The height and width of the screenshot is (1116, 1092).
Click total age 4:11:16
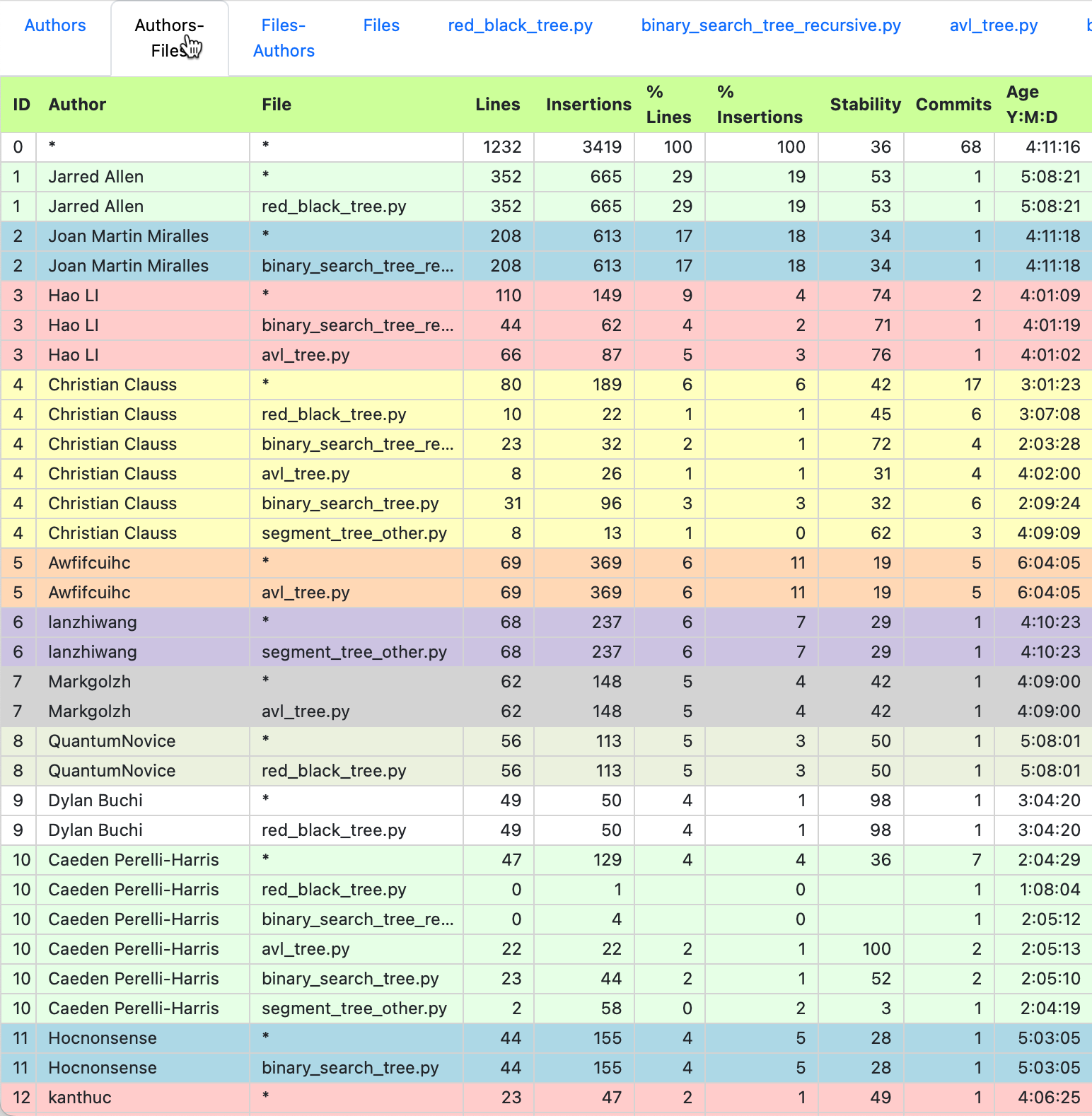pyautogui.click(x=1053, y=147)
